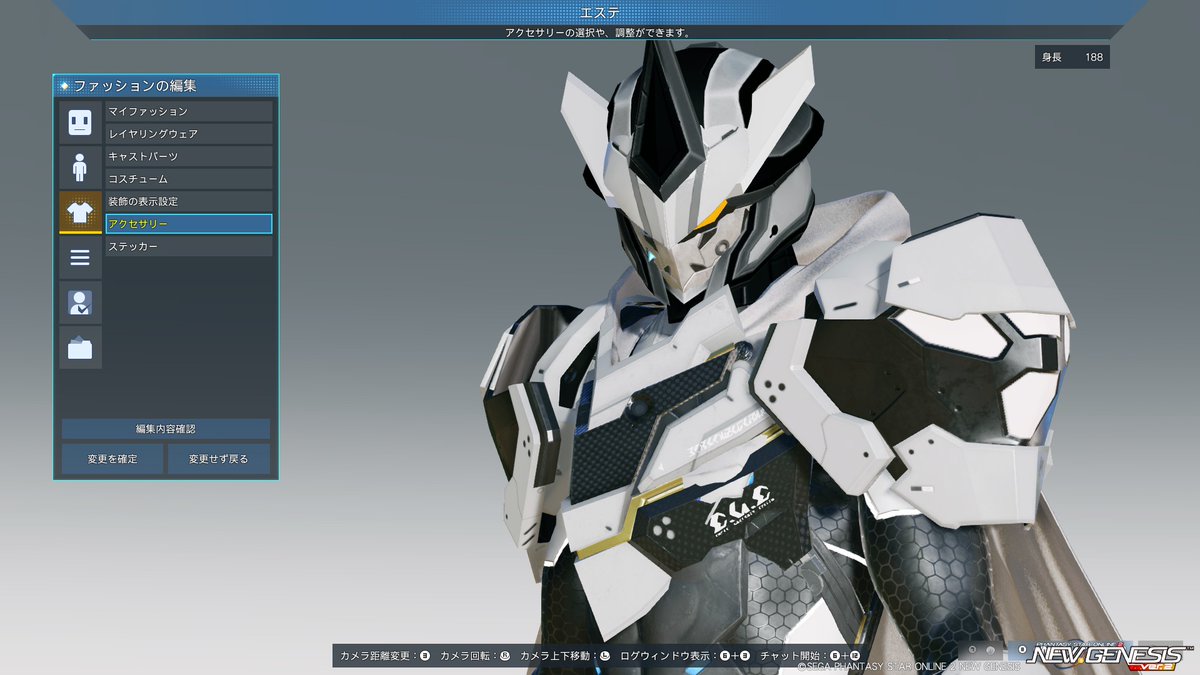Open the character portrait category icon

coord(80,302)
